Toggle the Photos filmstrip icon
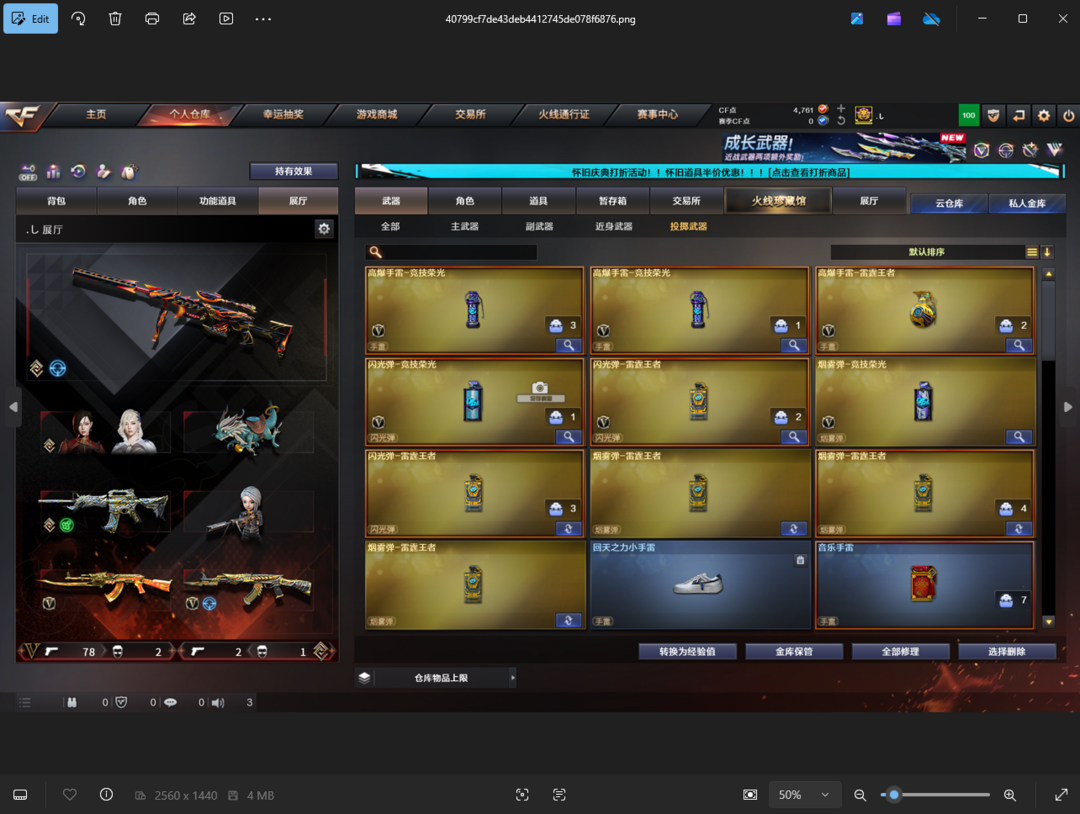Screen dimensions: 1080x814 coord(20,795)
